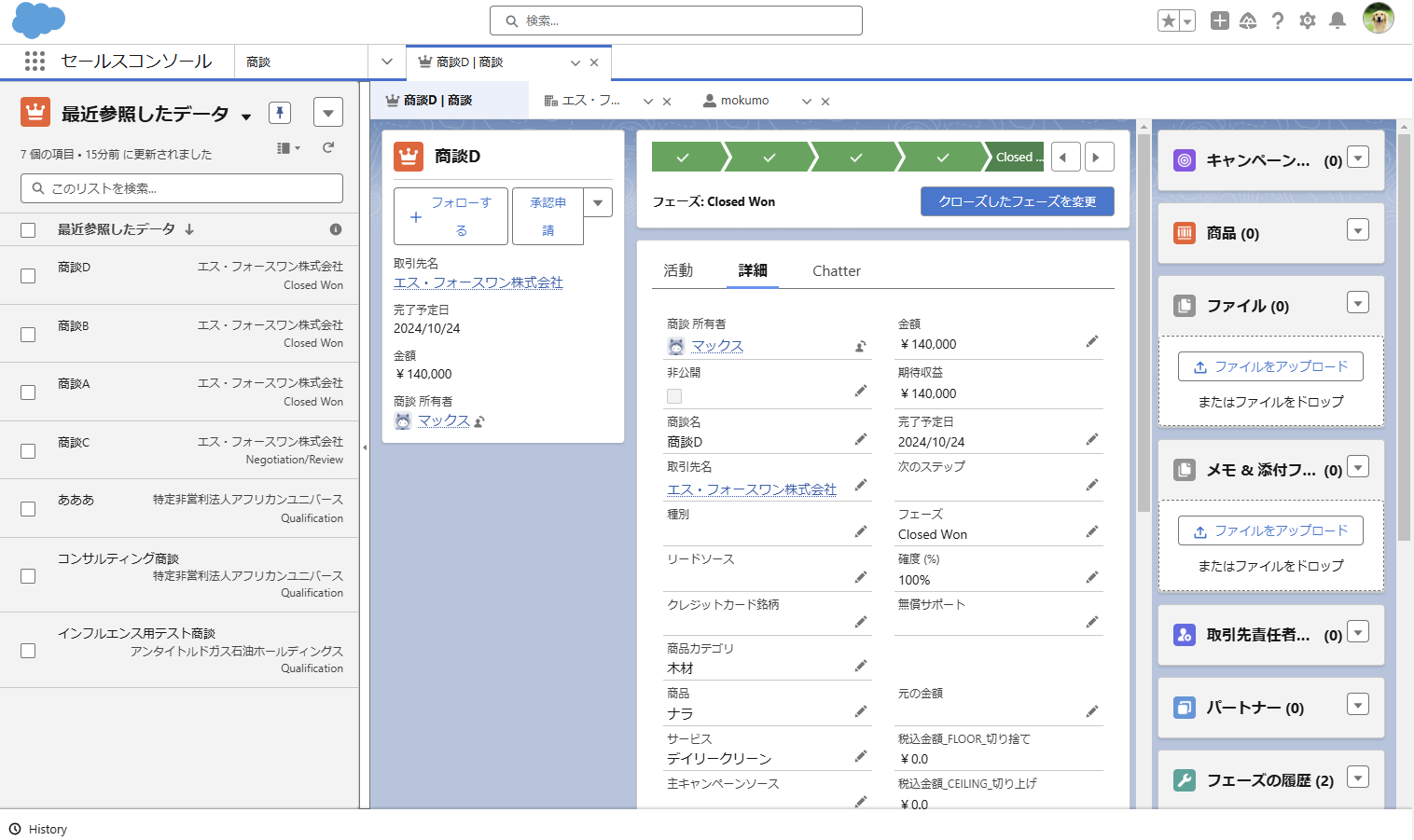The image size is (1414, 840).
Task: Open the list view selector dropdown
Action: [246, 114]
